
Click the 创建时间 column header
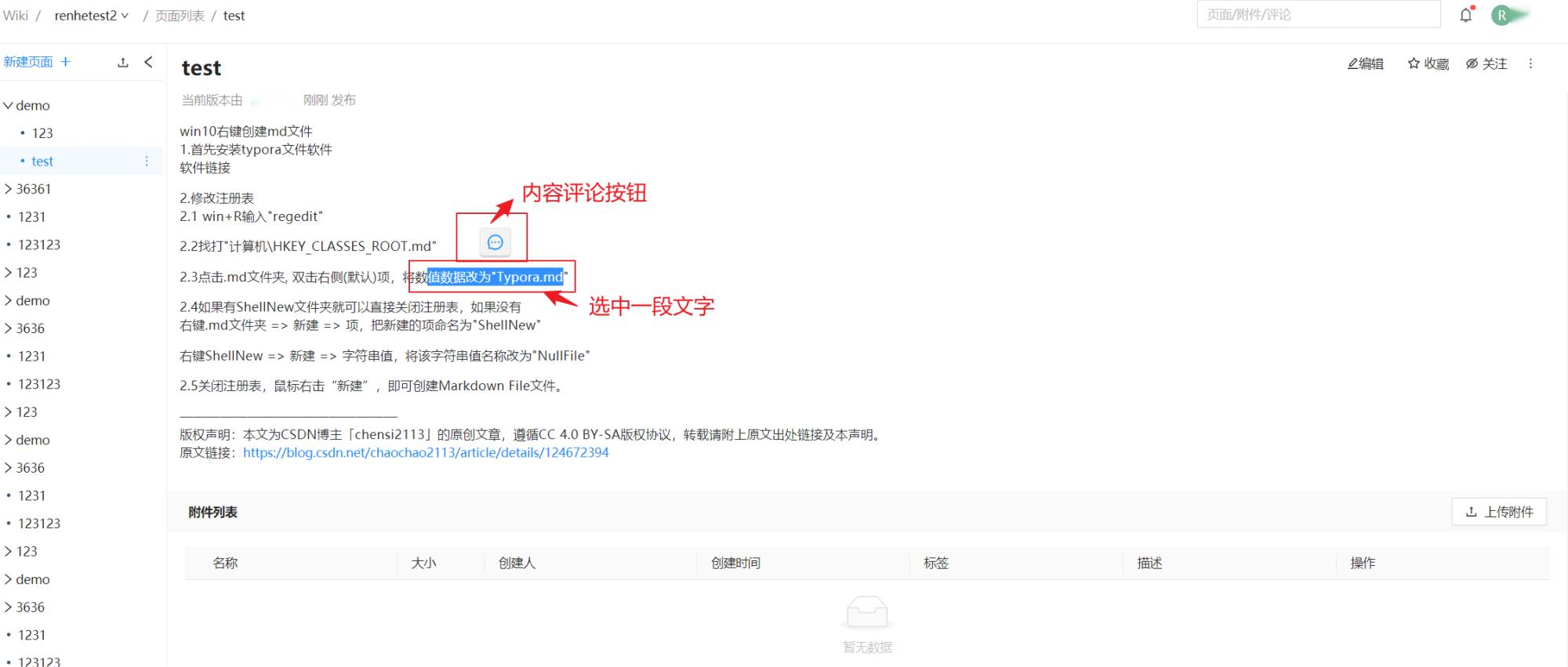click(x=735, y=563)
